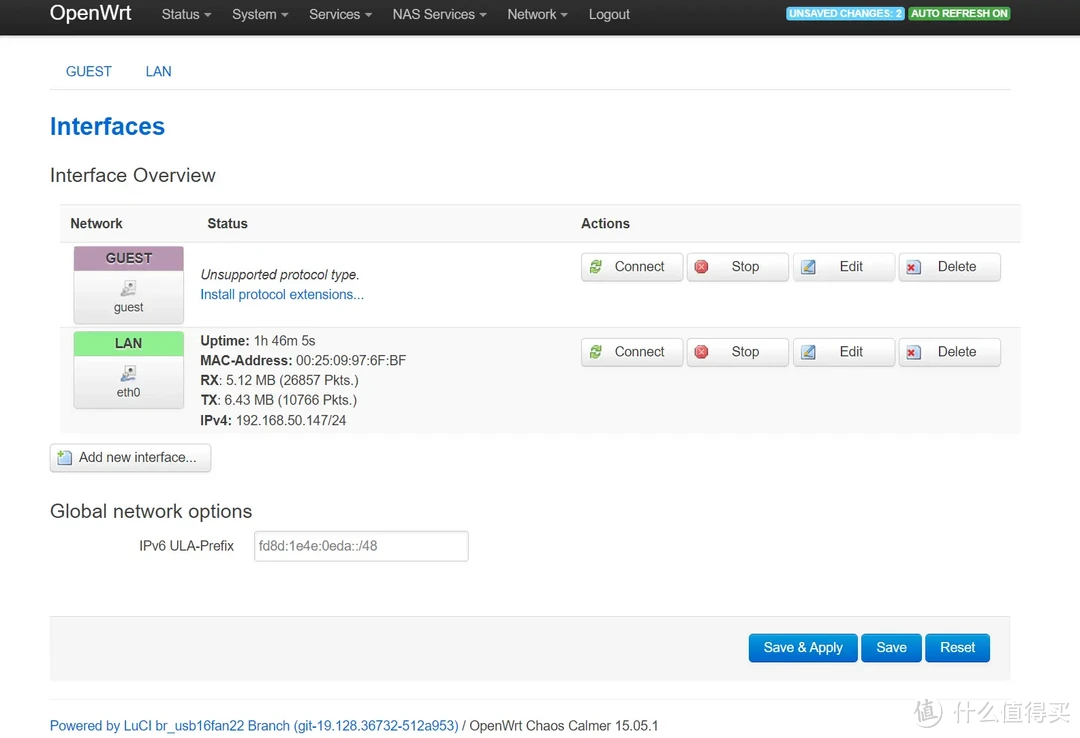Image resolution: width=1080 pixels, height=738 pixels.
Task: Switch to the LAN tab
Action: (158, 71)
